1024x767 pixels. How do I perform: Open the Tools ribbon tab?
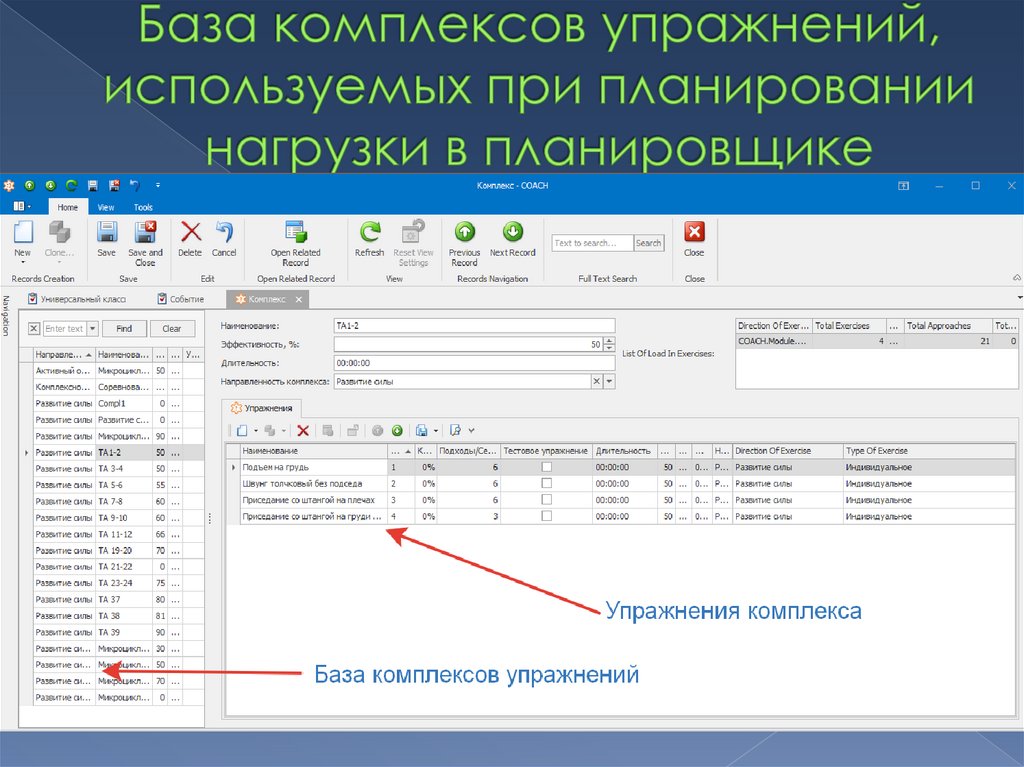click(x=143, y=207)
